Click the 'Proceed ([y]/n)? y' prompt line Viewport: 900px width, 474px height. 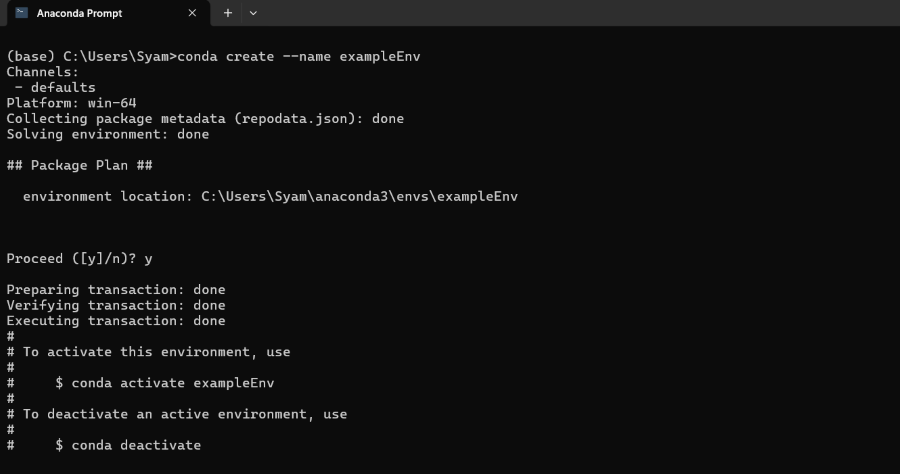coord(79,258)
